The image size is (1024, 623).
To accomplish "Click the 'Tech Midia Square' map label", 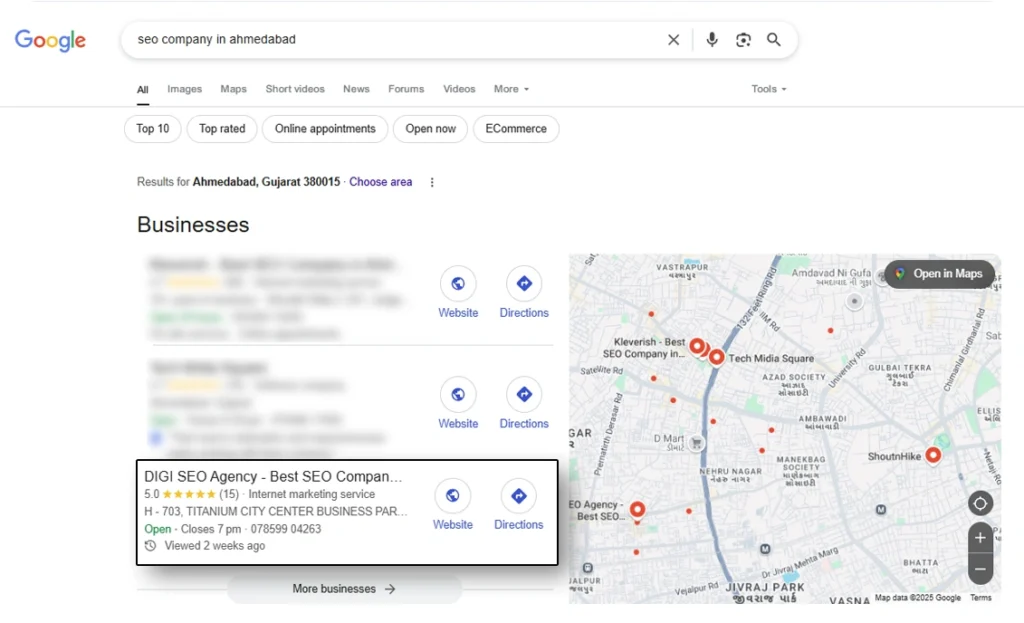I will 771,359.
